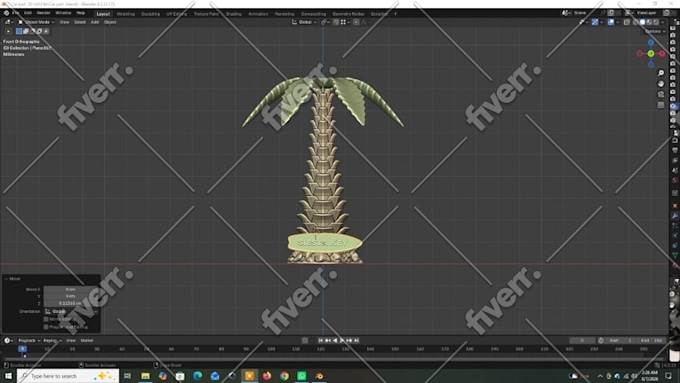The image size is (680, 383).
Task: Open the timeline Marker menu
Action: point(87,340)
